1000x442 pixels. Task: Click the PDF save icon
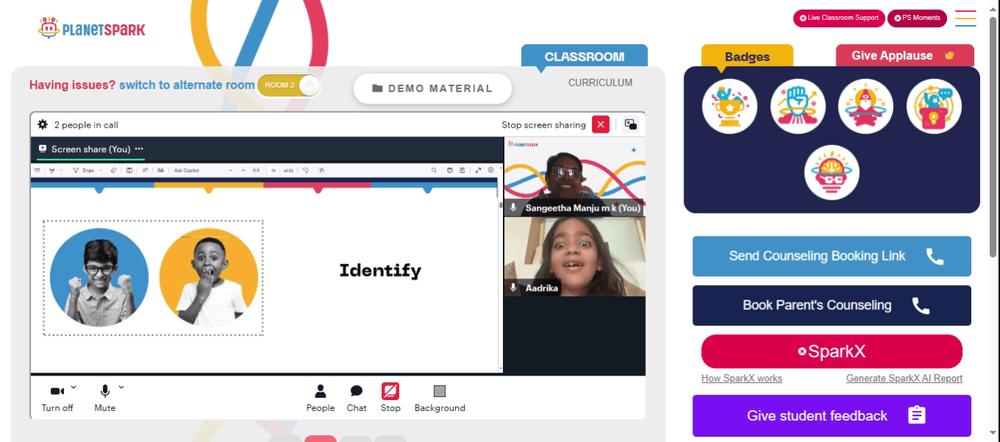tap(462, 170)
